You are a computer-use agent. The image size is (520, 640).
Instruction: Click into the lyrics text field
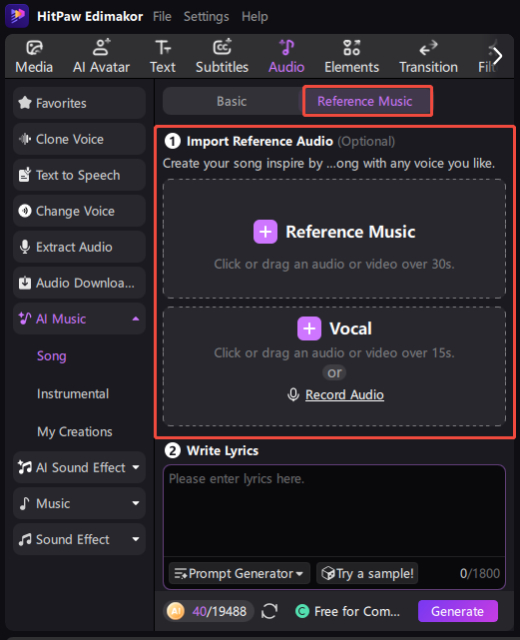pyautogui.click(x=334, y=511)
